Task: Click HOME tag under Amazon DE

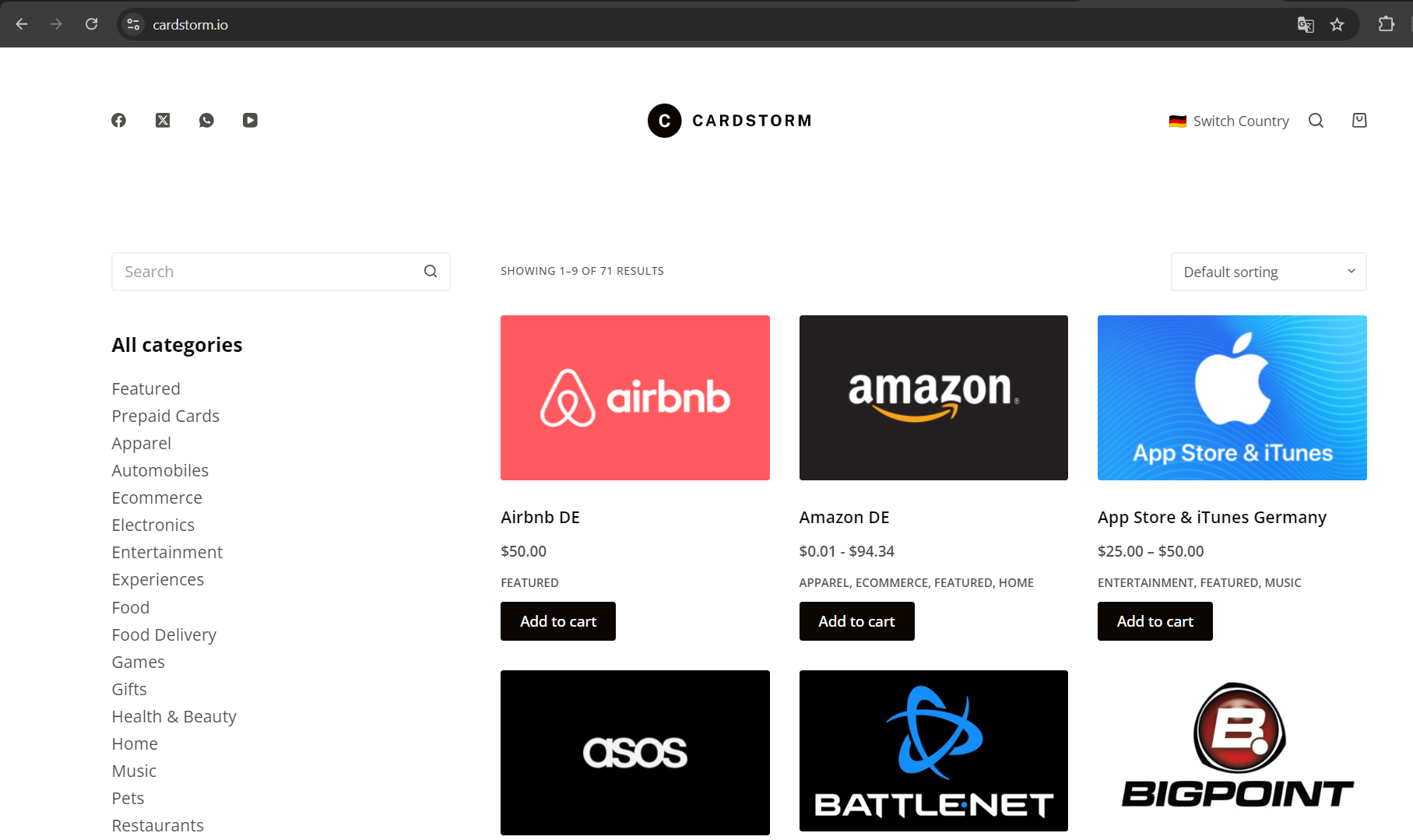Action: click(1016, 582)
